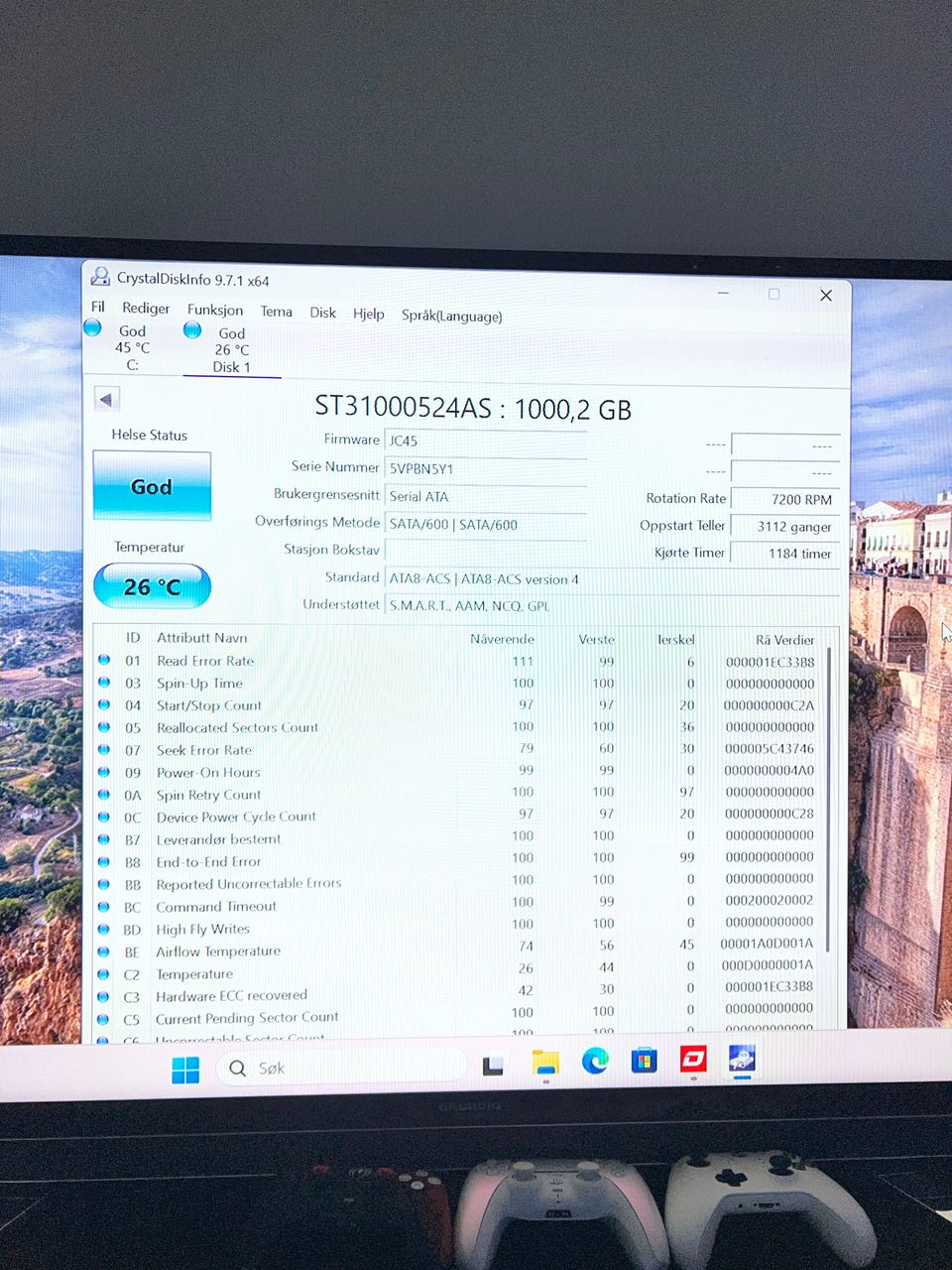The image size is (952, 1270).
Task: Click raw value 000005C43746
Action: point(770,749)
